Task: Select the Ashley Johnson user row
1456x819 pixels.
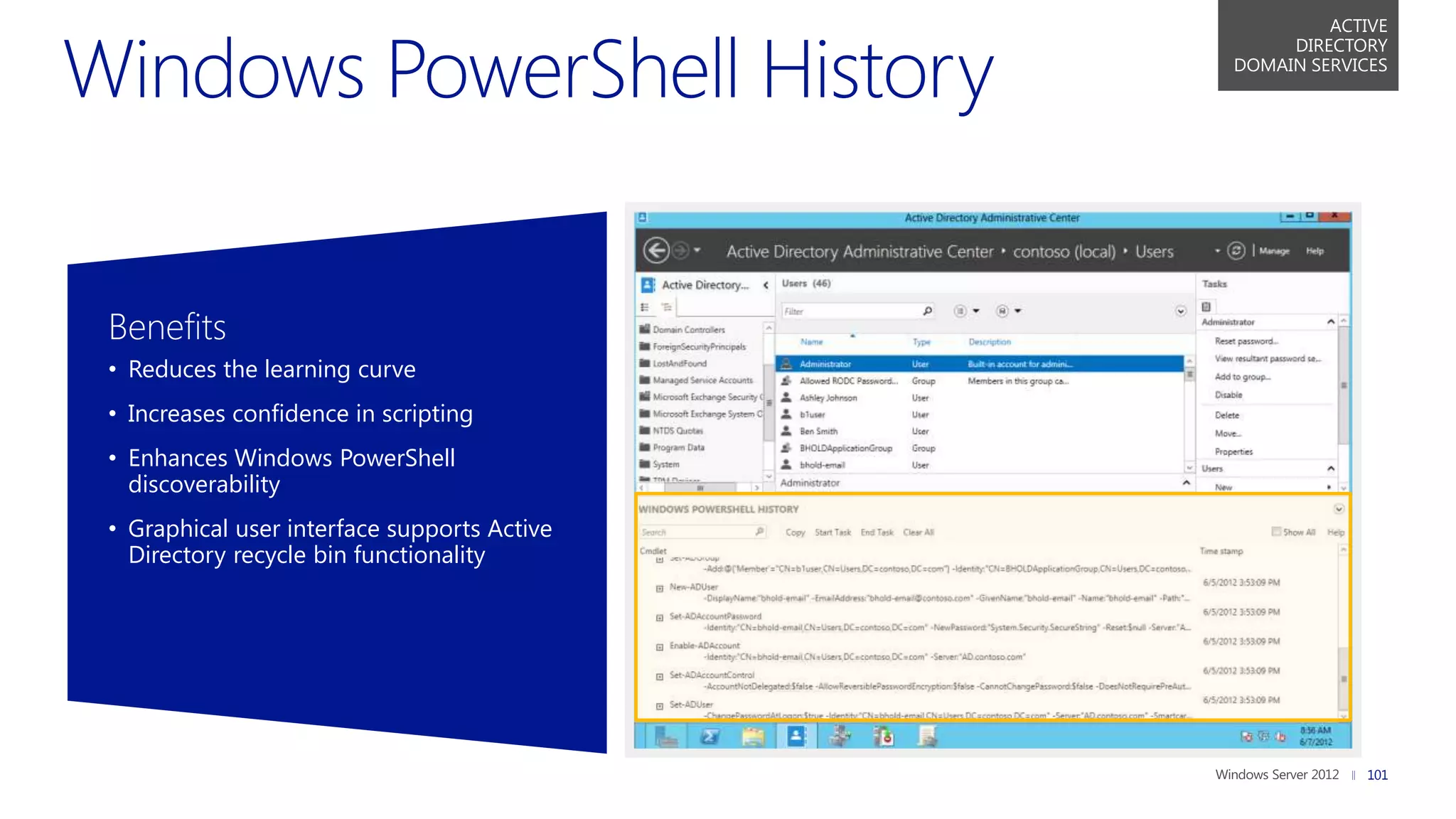Action: click(979, 398)
